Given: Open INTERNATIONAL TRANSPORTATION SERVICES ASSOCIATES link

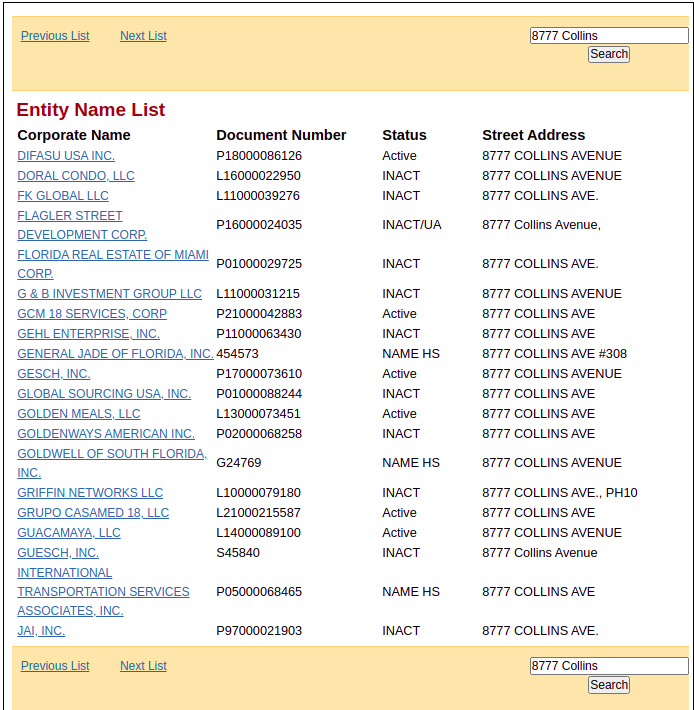Looking at the screenshot, I should (x=103, y=592).
